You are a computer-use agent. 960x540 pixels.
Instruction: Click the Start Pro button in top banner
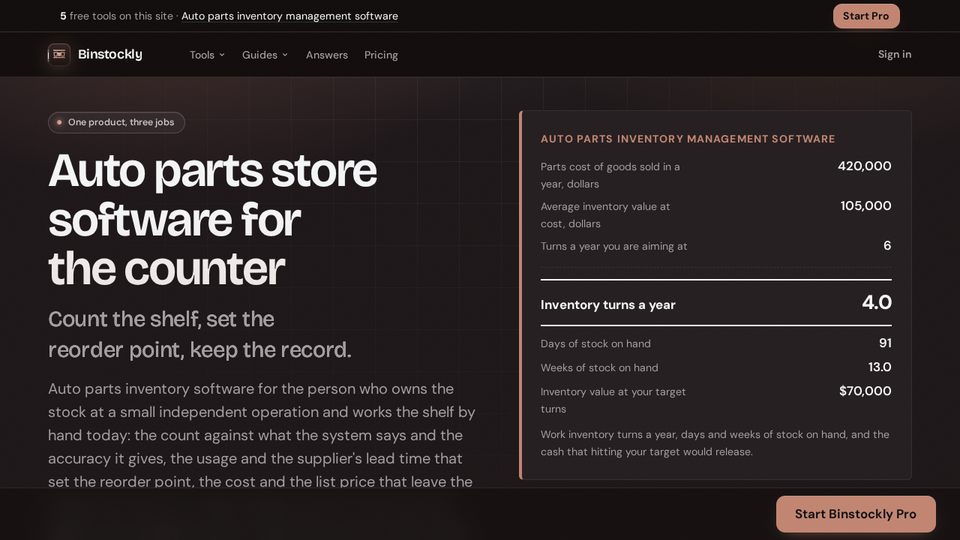[x=866, y=16]
